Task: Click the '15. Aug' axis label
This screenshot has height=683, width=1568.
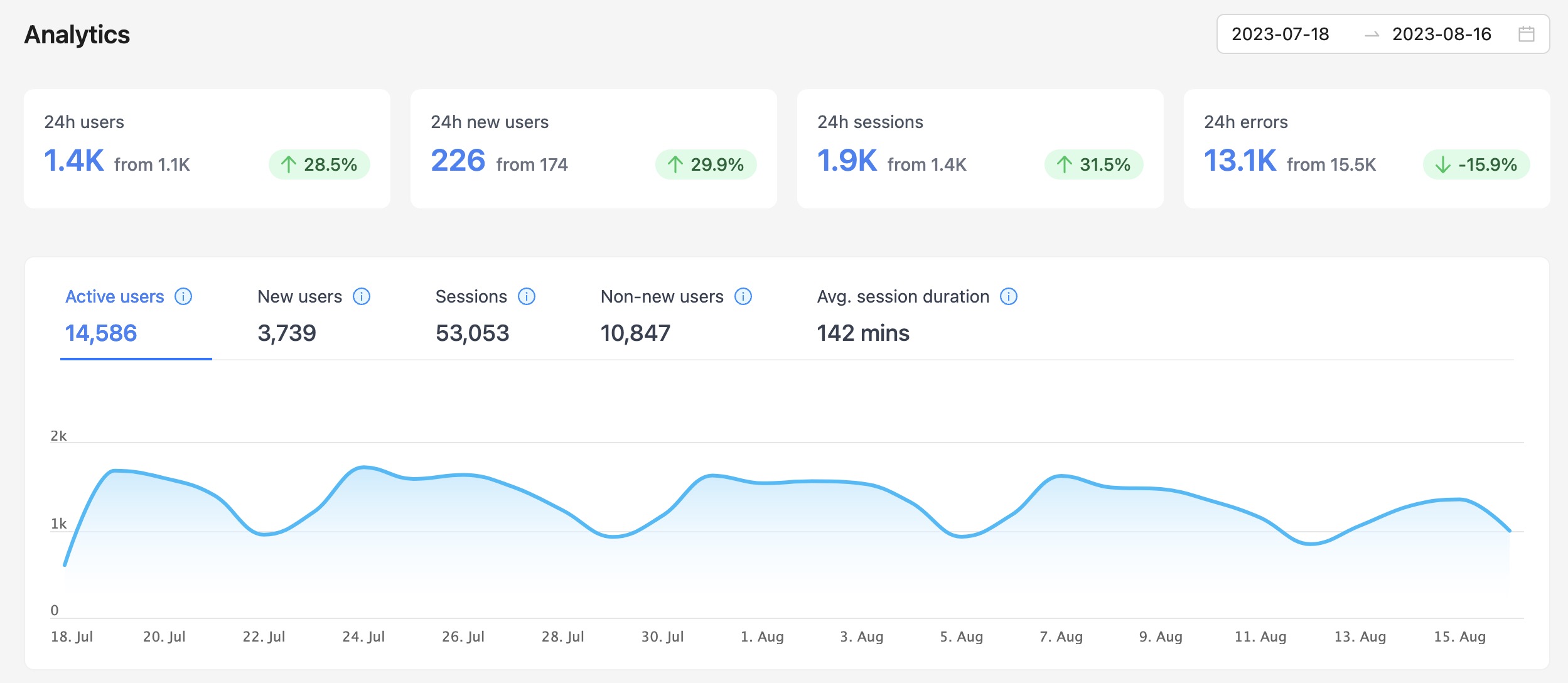Action: [x=1459, y=637]
